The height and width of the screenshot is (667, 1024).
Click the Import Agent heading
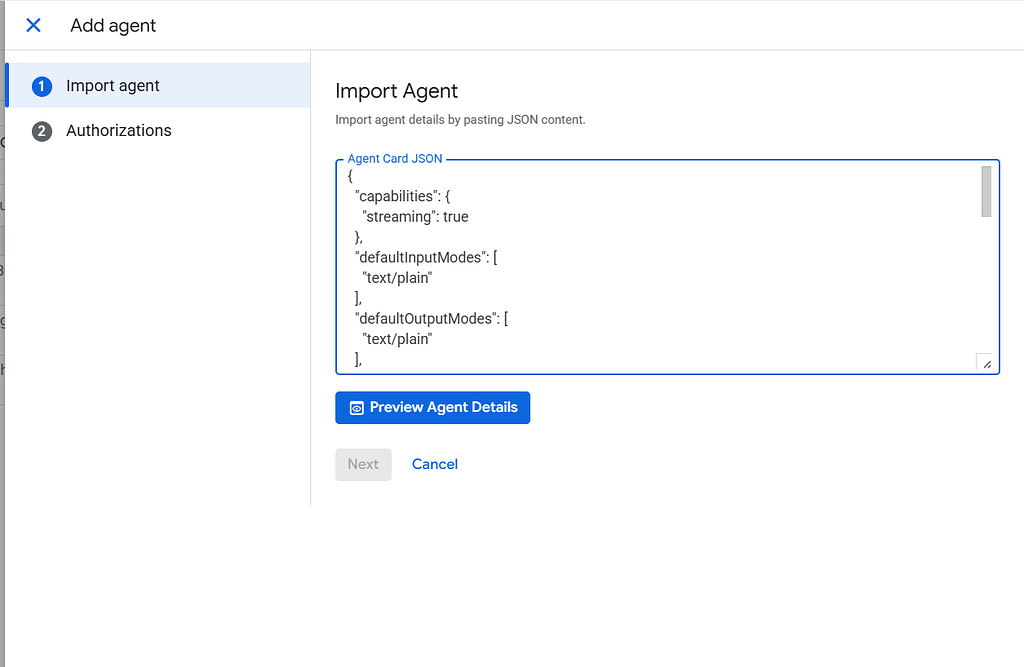tap(396, 91)
